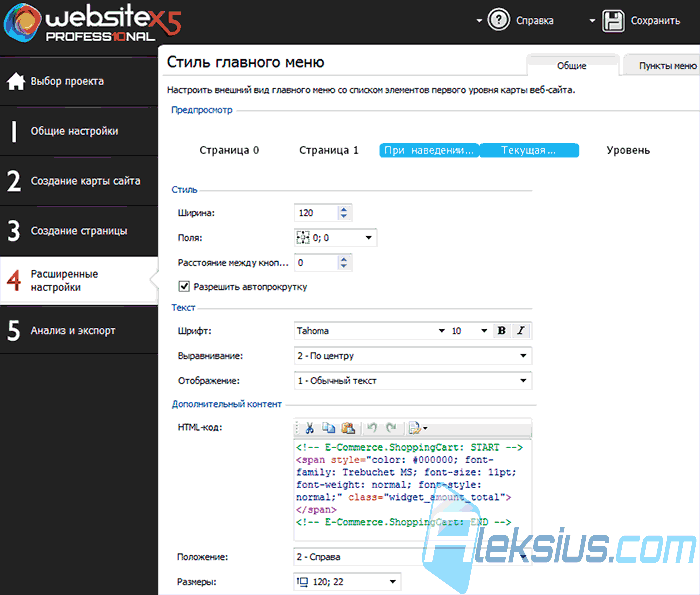This screenshot has height=595, width=700.
Task: Click the redo arrow in HTML editor
Action: click(392, 428)
